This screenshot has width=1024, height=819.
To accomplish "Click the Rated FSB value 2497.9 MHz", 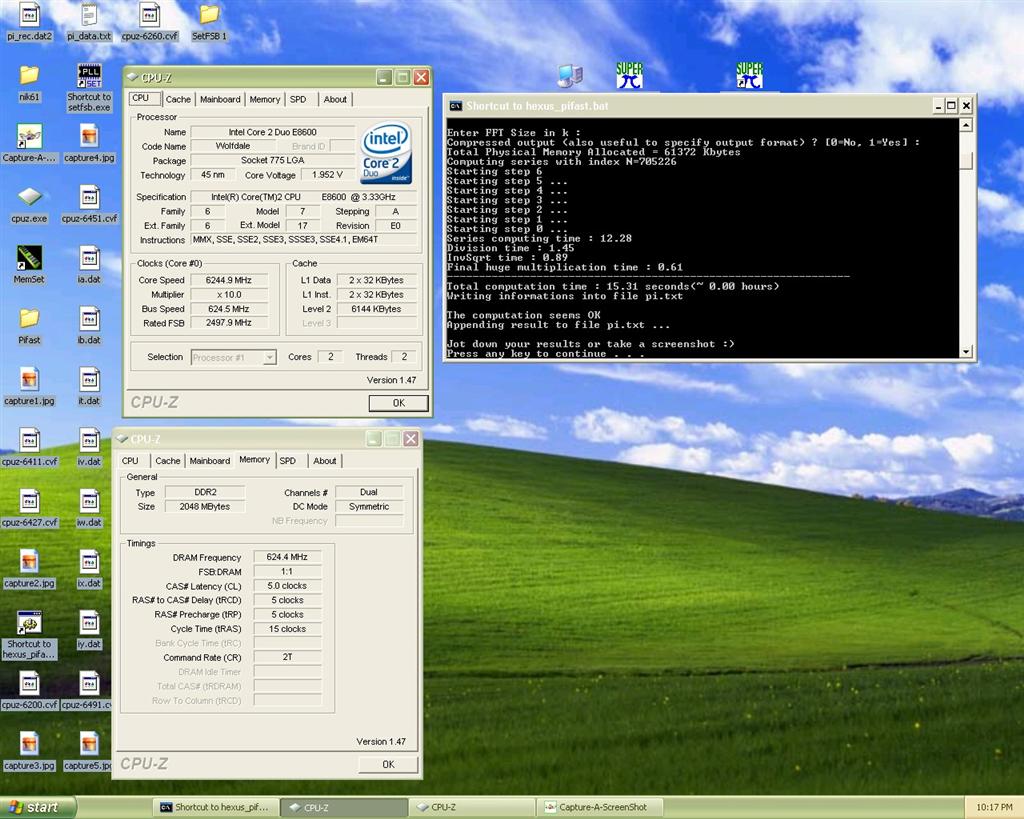I will click(229, 323).
